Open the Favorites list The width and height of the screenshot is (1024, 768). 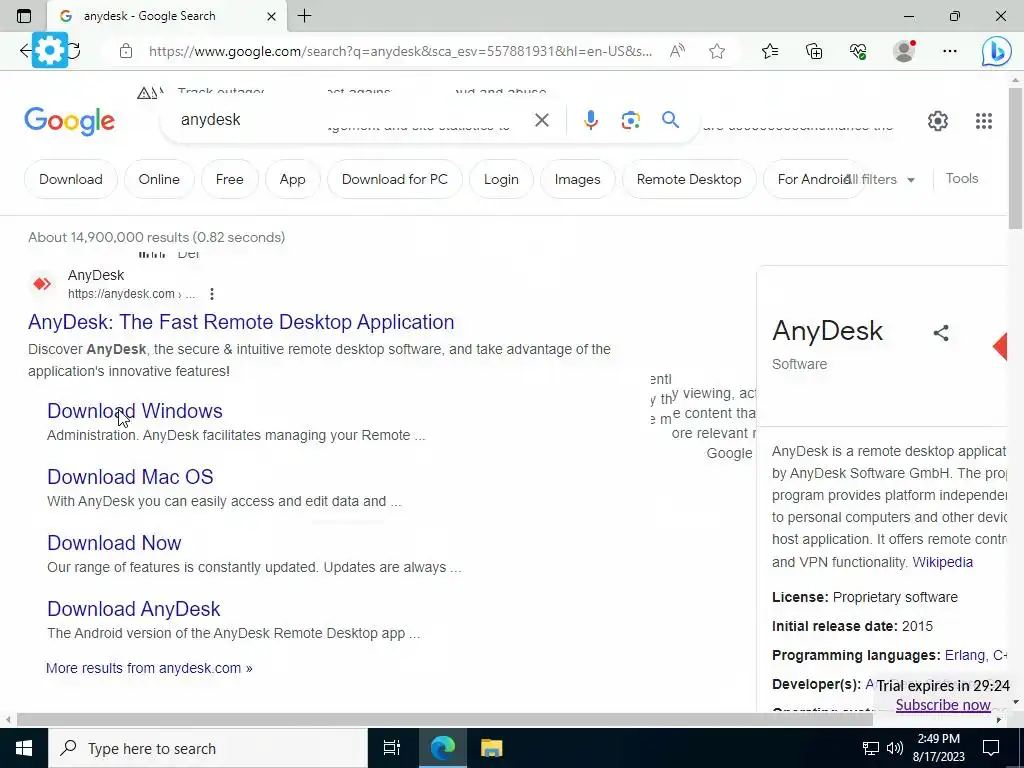point(770,51)
